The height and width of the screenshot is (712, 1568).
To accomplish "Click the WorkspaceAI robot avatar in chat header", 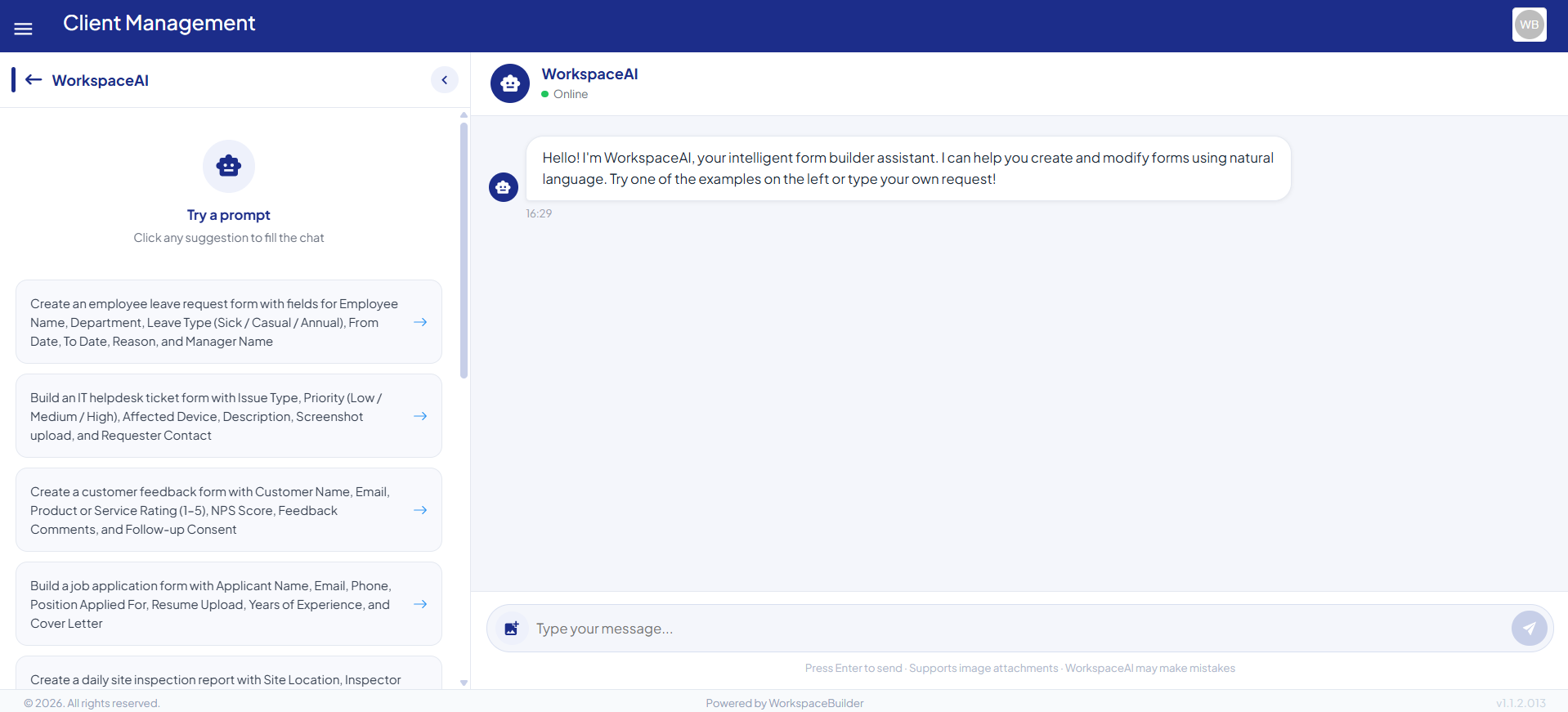I will 510,83.
